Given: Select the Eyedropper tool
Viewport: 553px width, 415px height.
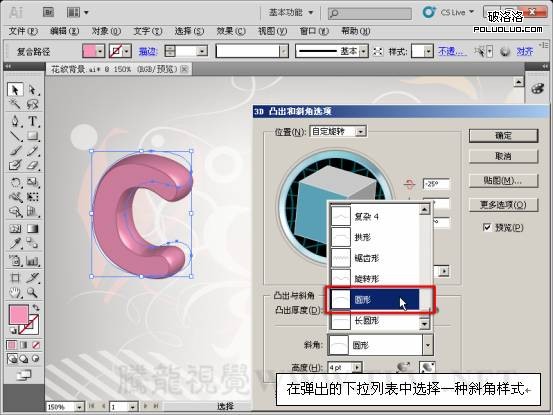Looking at the screenshot, I should click(x=15, y=243).
